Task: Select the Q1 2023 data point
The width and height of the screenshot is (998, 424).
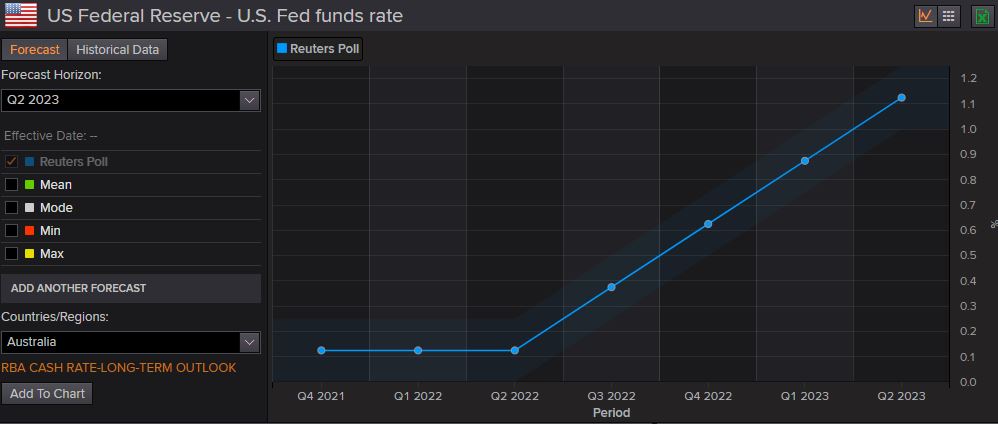Action: click(805, 161)
